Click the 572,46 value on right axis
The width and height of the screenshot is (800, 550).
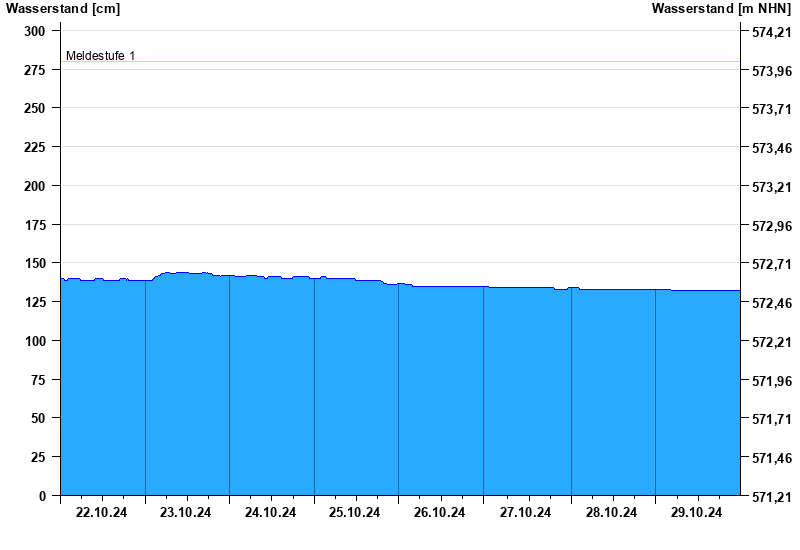(772, 303)
